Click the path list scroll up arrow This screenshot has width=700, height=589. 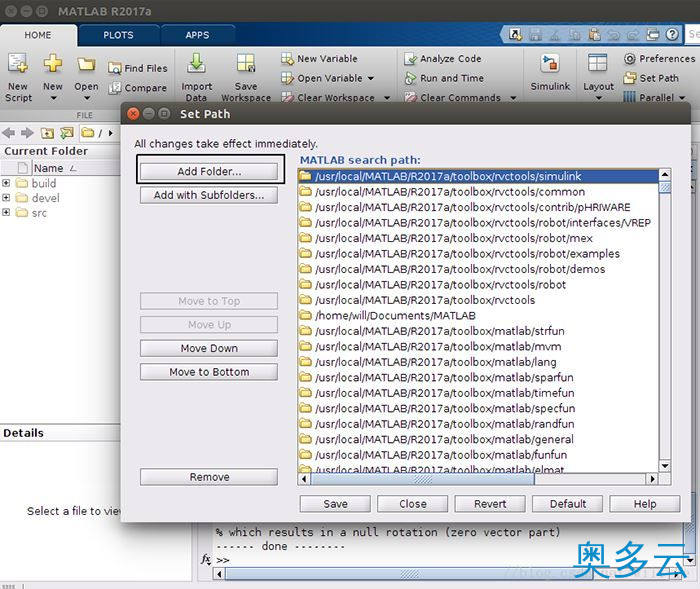click(665, 175)
